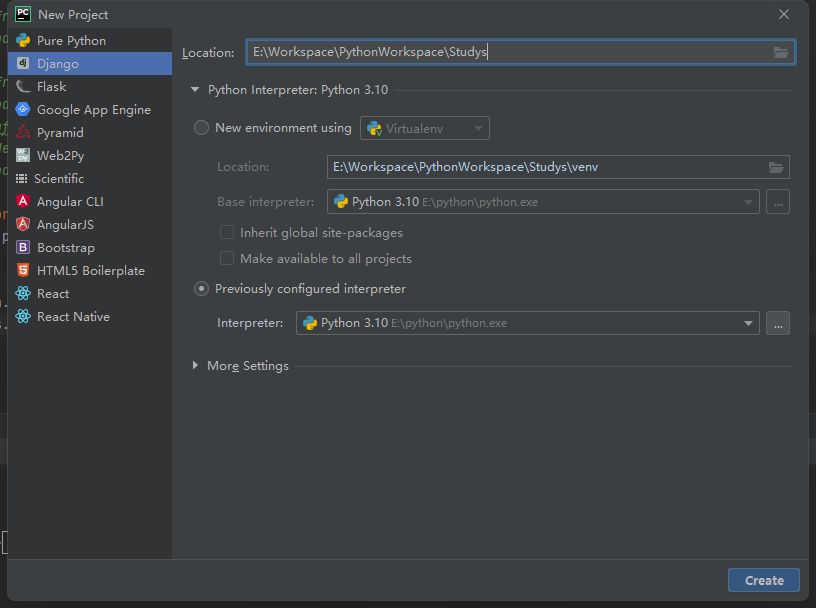Click the React atom icon
The image size is (816, 608).
[23, 294]
